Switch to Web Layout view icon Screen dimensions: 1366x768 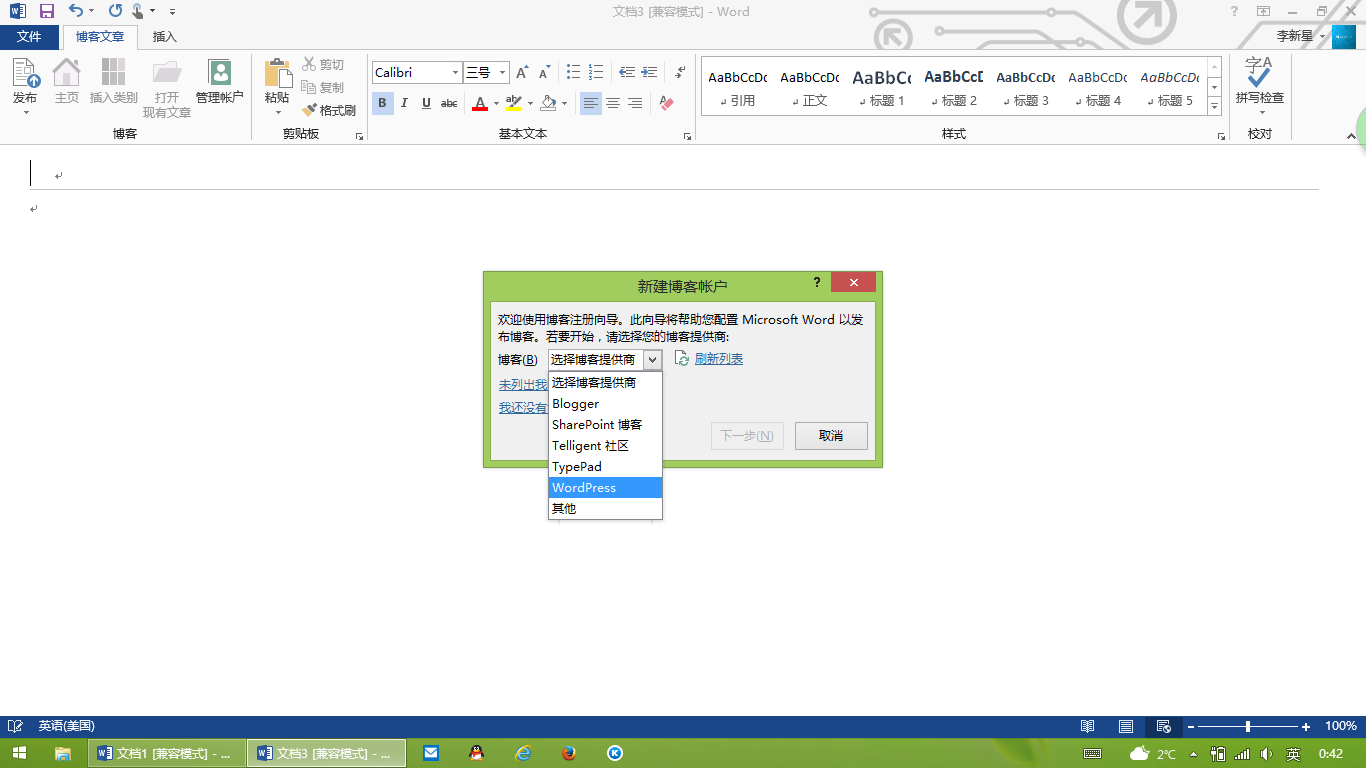(1164, 726)
